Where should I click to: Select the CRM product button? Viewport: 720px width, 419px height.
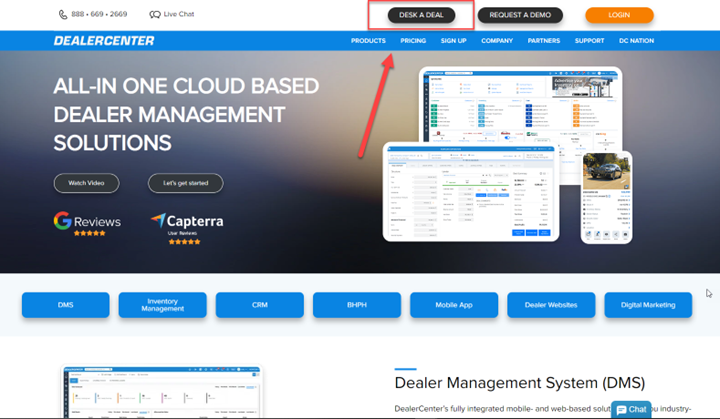point(259,305)
